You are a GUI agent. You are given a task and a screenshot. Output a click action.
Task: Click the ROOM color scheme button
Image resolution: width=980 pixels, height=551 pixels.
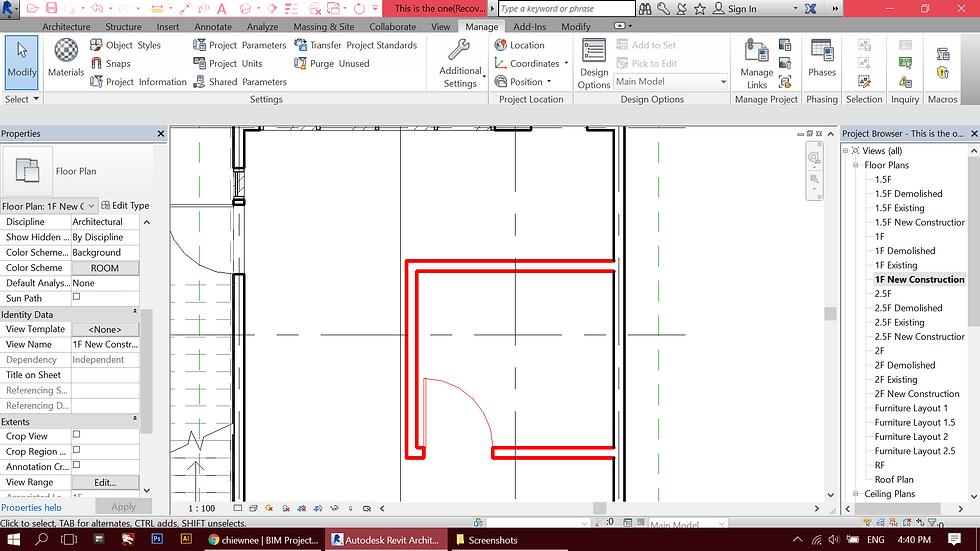105,268
